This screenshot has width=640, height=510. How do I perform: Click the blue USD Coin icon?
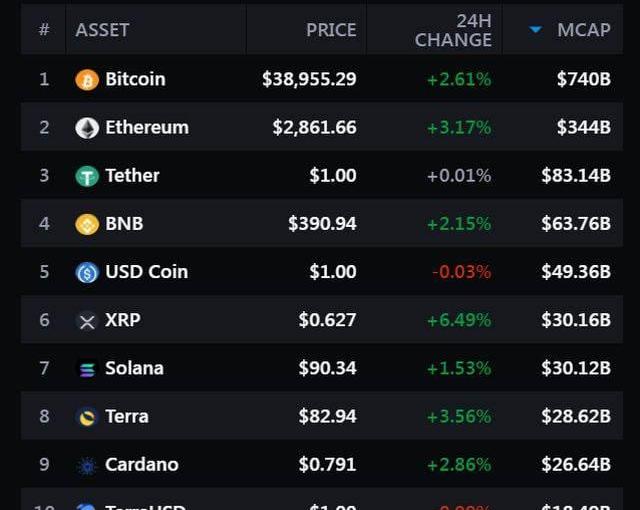87,273
